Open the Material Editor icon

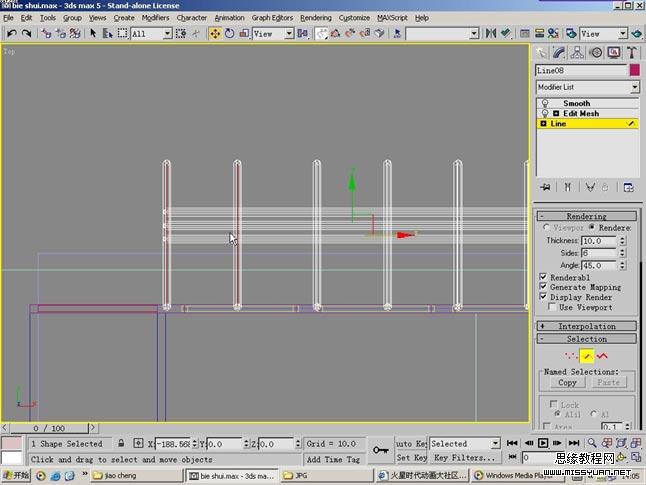553,33
